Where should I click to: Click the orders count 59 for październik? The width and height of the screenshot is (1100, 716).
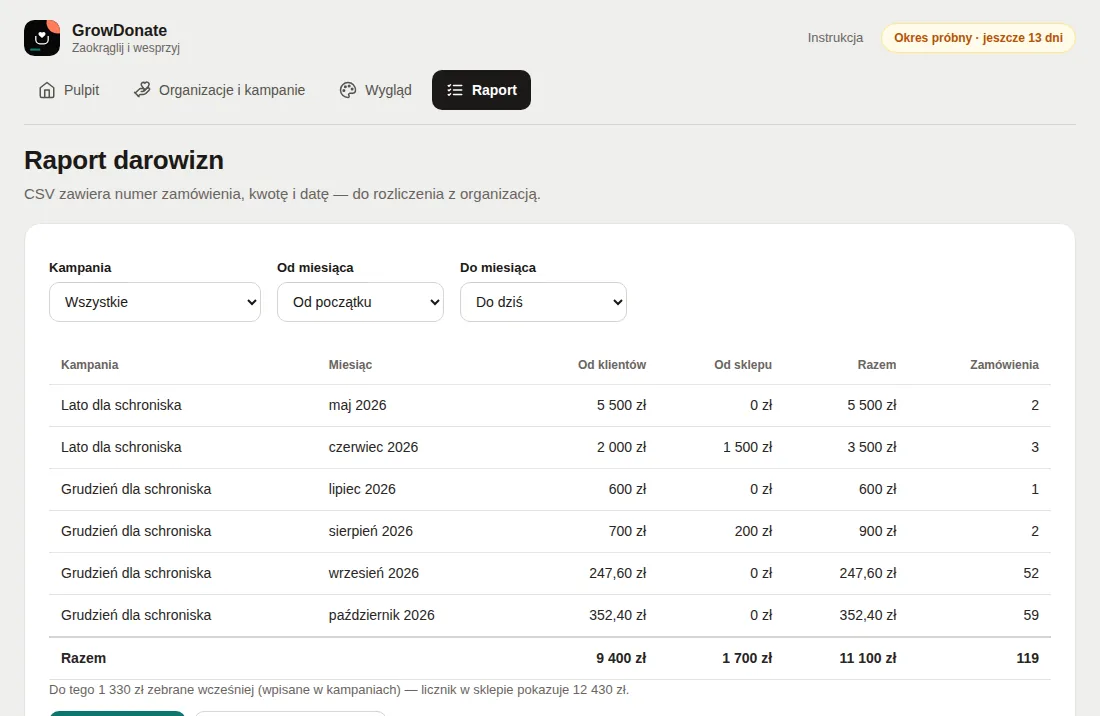click(x=1031, y=616)
